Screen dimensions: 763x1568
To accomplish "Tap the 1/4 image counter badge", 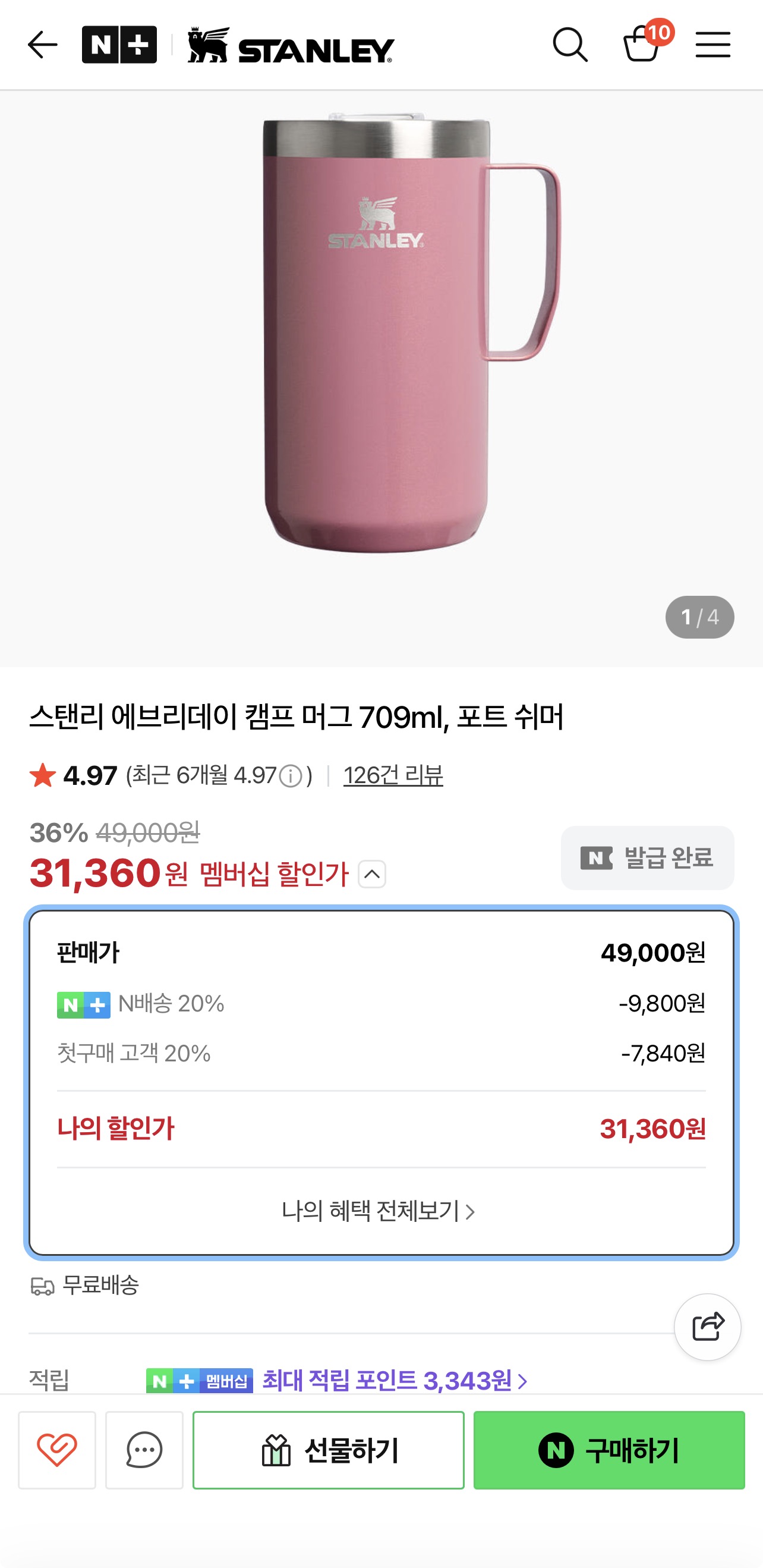I will coord(699,617).
